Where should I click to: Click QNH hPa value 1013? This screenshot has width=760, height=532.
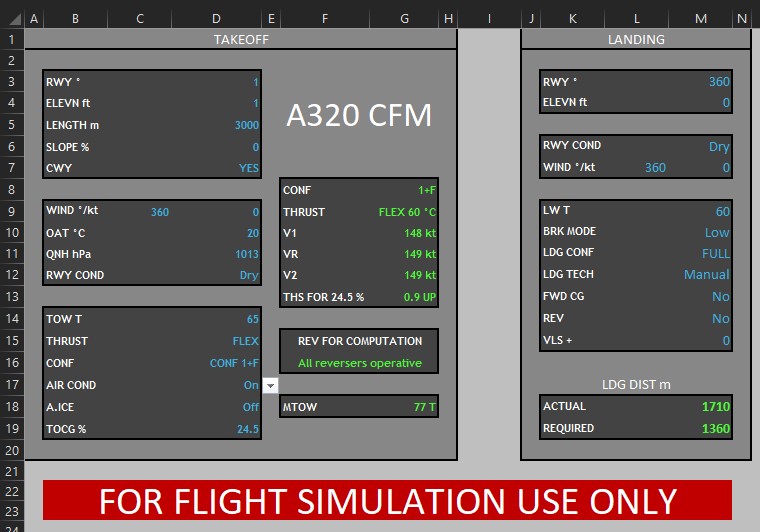point(247,254)
